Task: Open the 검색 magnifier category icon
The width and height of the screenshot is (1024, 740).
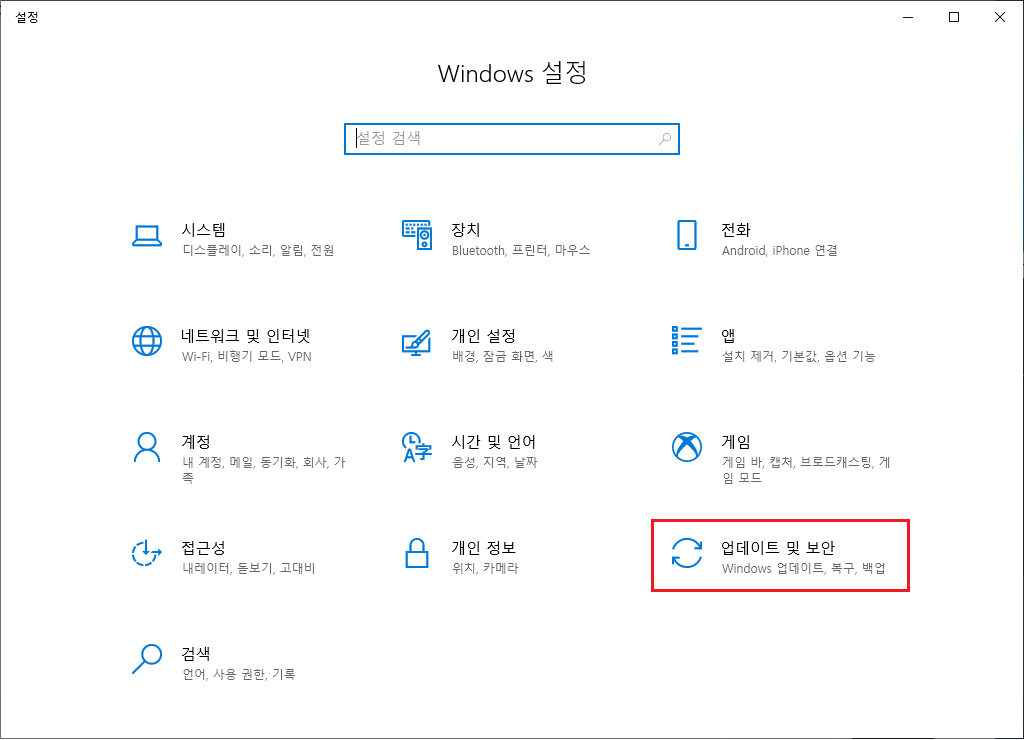Action: (147, 659)
